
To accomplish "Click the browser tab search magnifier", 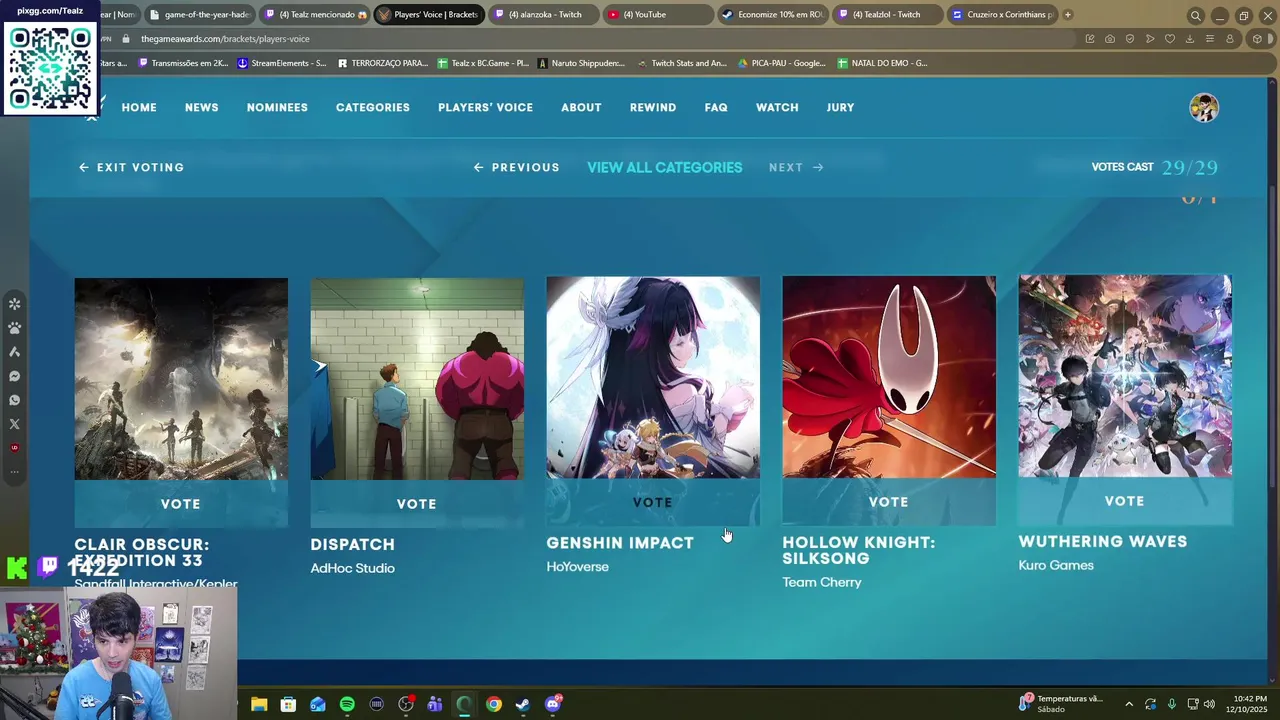I will pyautogui.click(x=1195, y=15).
